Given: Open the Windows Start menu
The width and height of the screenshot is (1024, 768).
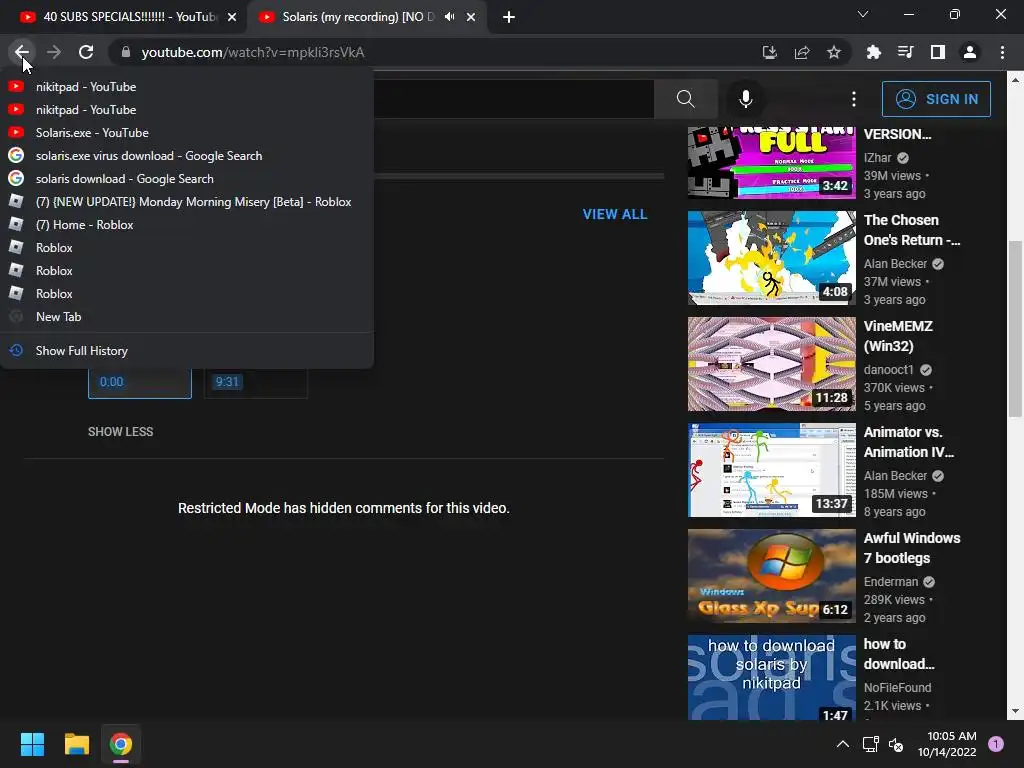Looking at the screenshot, I should click(32, 744).
